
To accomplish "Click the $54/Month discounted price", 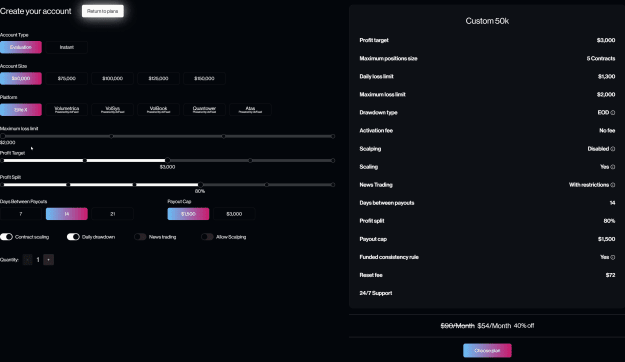I will pyautogui.click(x=494, y=326).
